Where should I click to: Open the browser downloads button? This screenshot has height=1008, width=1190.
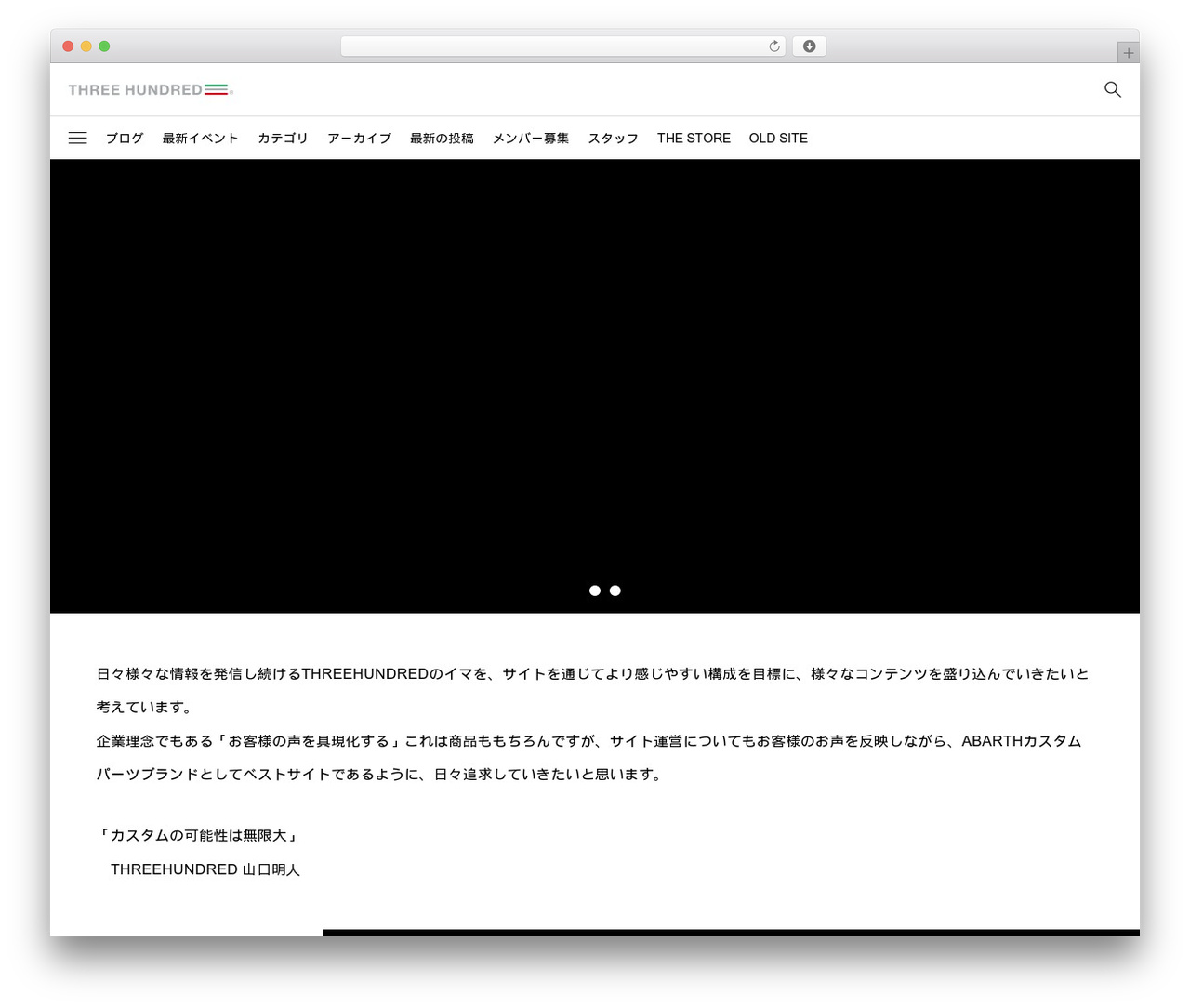(x=809, y=46)
